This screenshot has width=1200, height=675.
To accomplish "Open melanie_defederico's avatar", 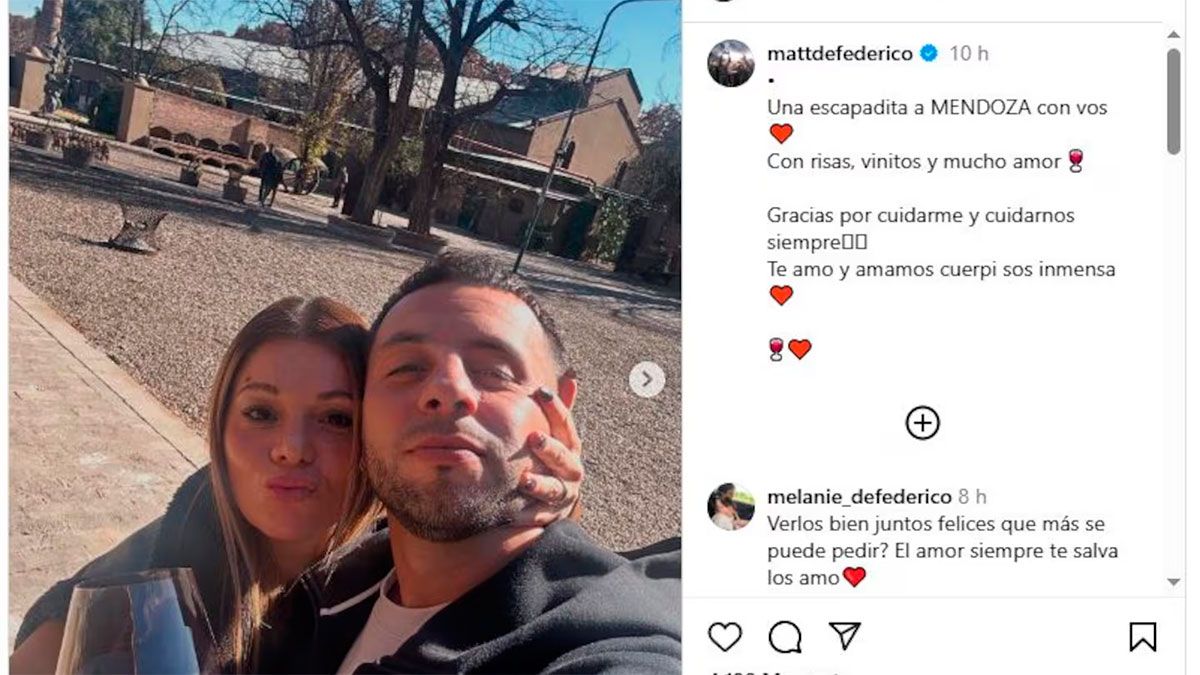I will (x=731, y=506).
